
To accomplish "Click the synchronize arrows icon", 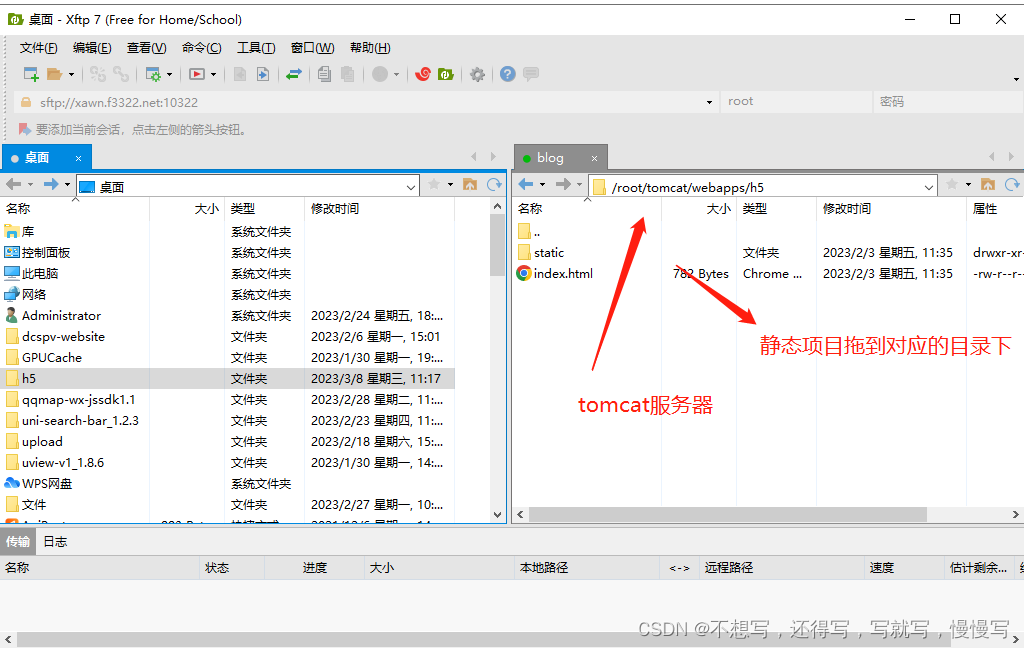I will click(294, 74).
